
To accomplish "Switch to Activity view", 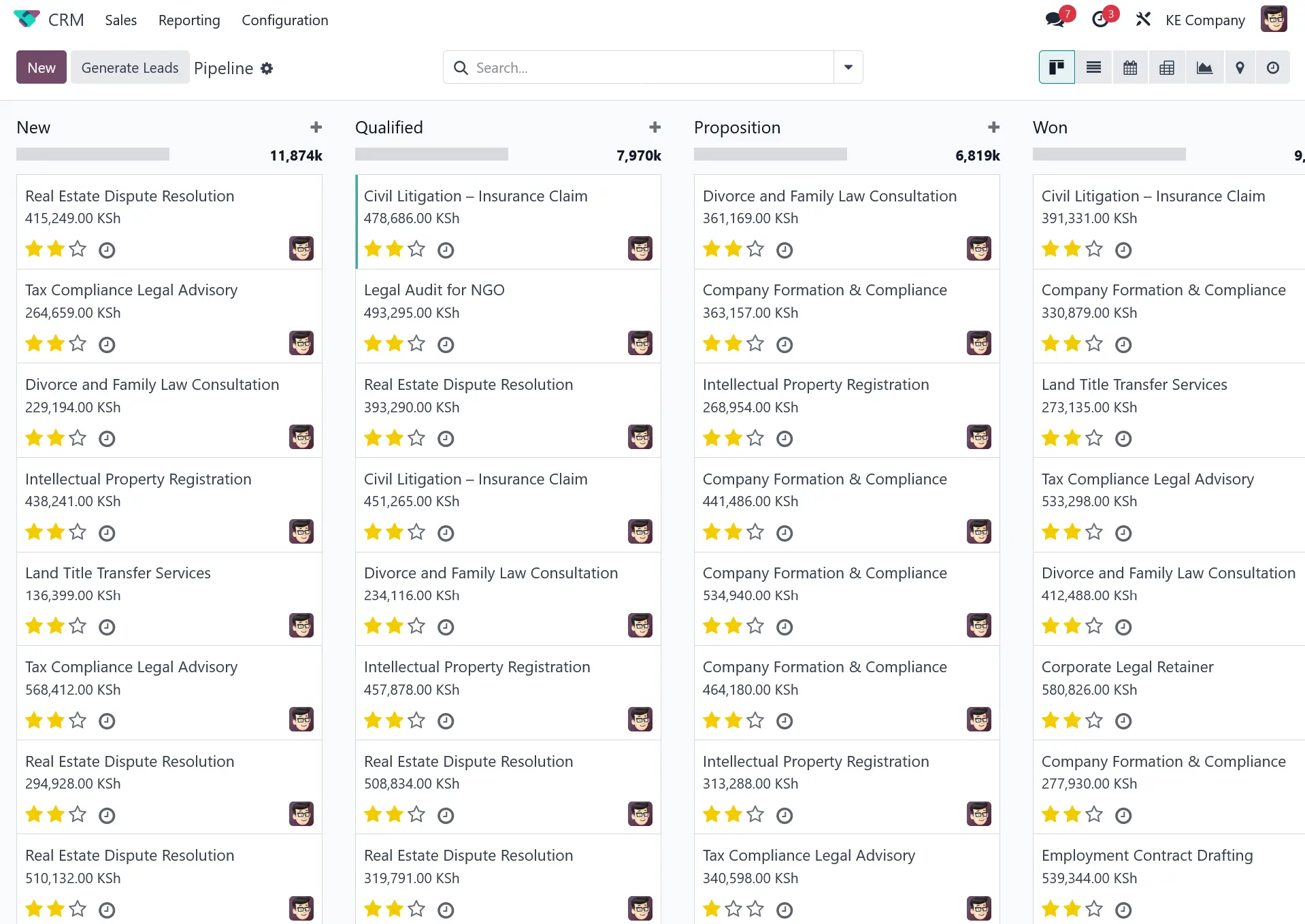I will (x=1273, y=67).
